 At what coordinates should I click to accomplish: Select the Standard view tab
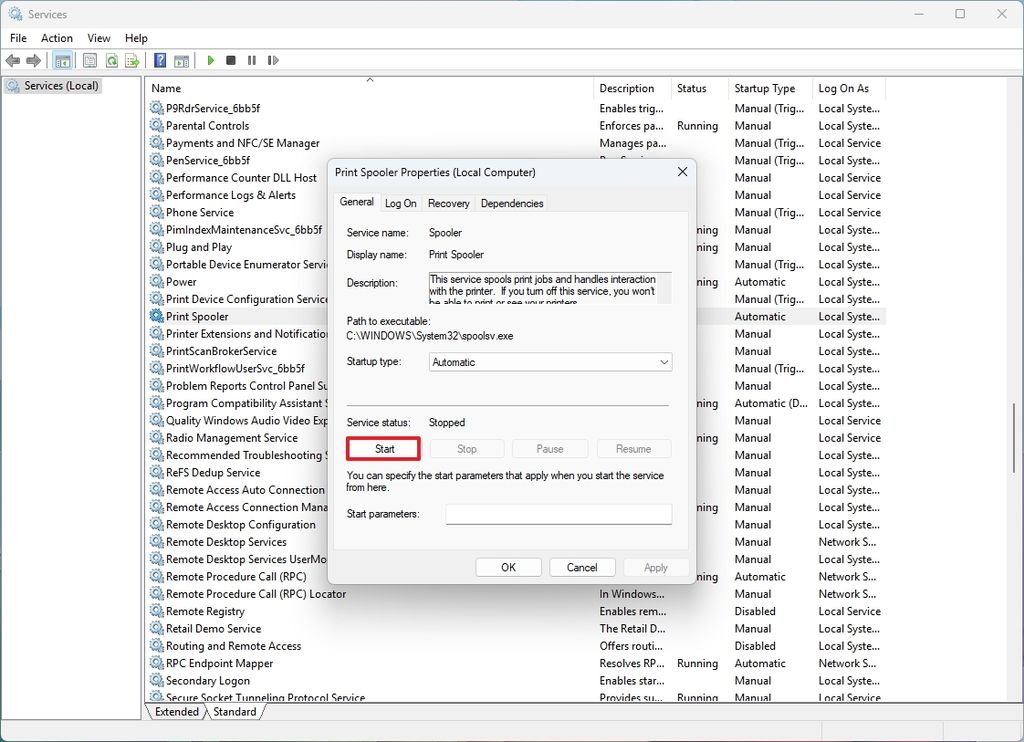click(236, 712)
